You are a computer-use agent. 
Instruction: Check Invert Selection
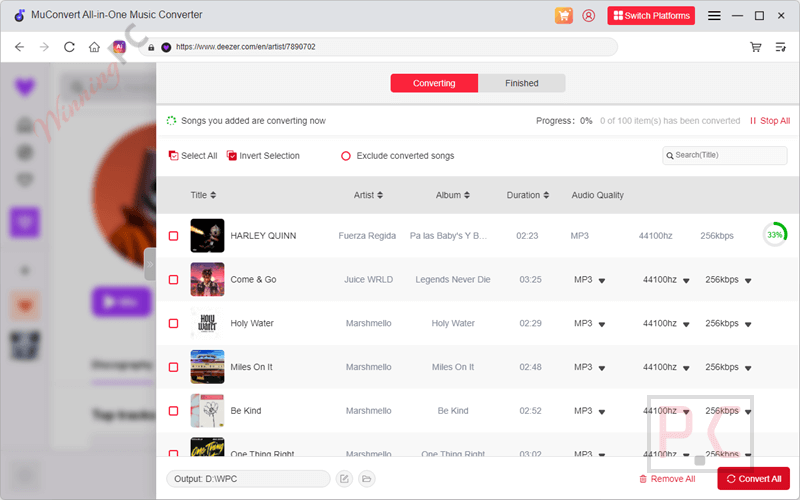pyautogui.click(x=263, y=156)
